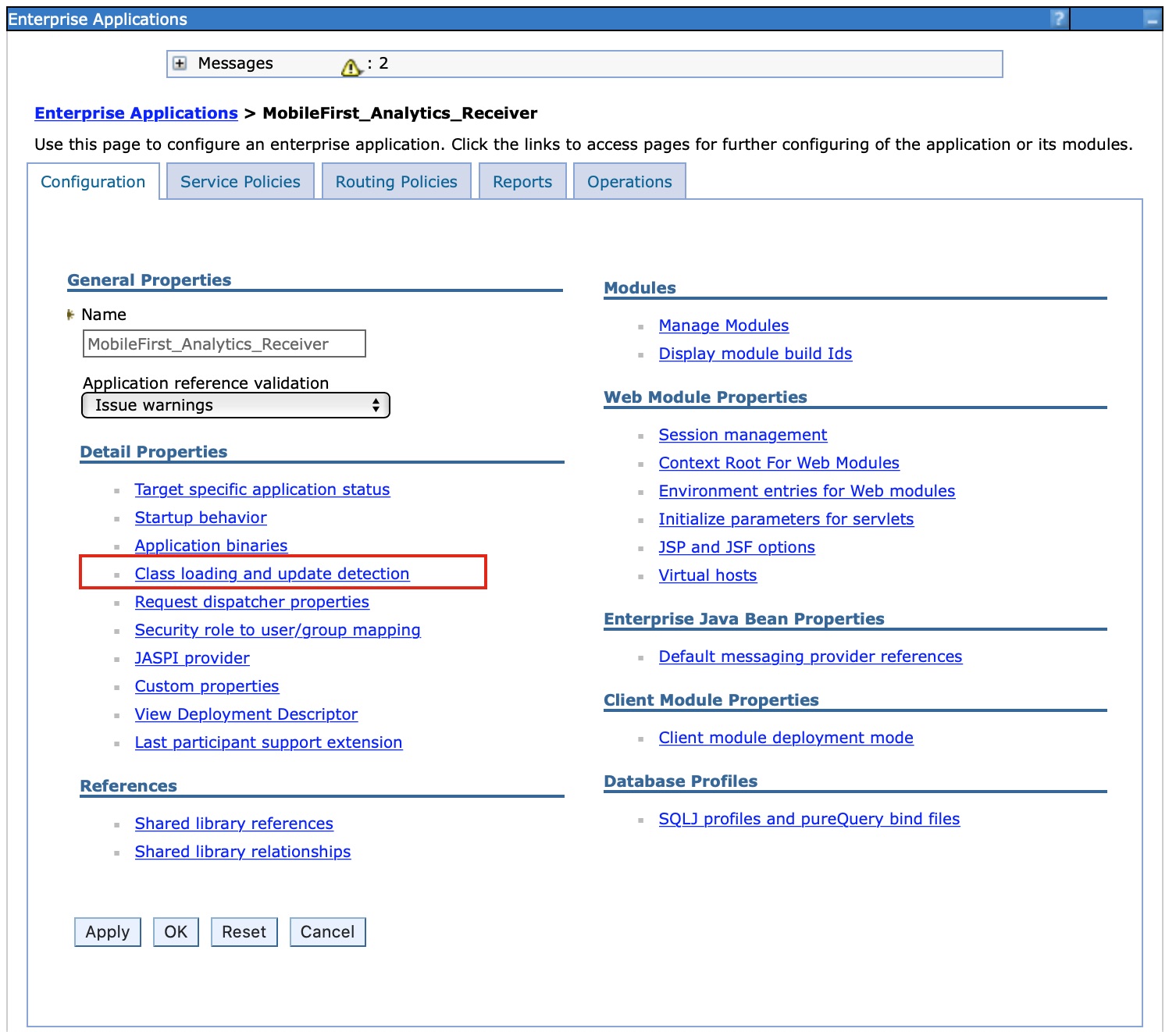The image size is (1176, 1032).
Task: Open Context Root For Web Modules link
Action: tap(779, 463)
